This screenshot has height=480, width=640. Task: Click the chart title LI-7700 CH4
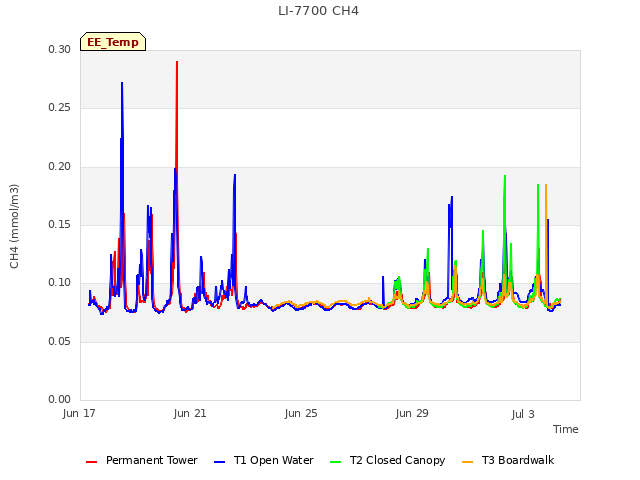tap(318, 11)
